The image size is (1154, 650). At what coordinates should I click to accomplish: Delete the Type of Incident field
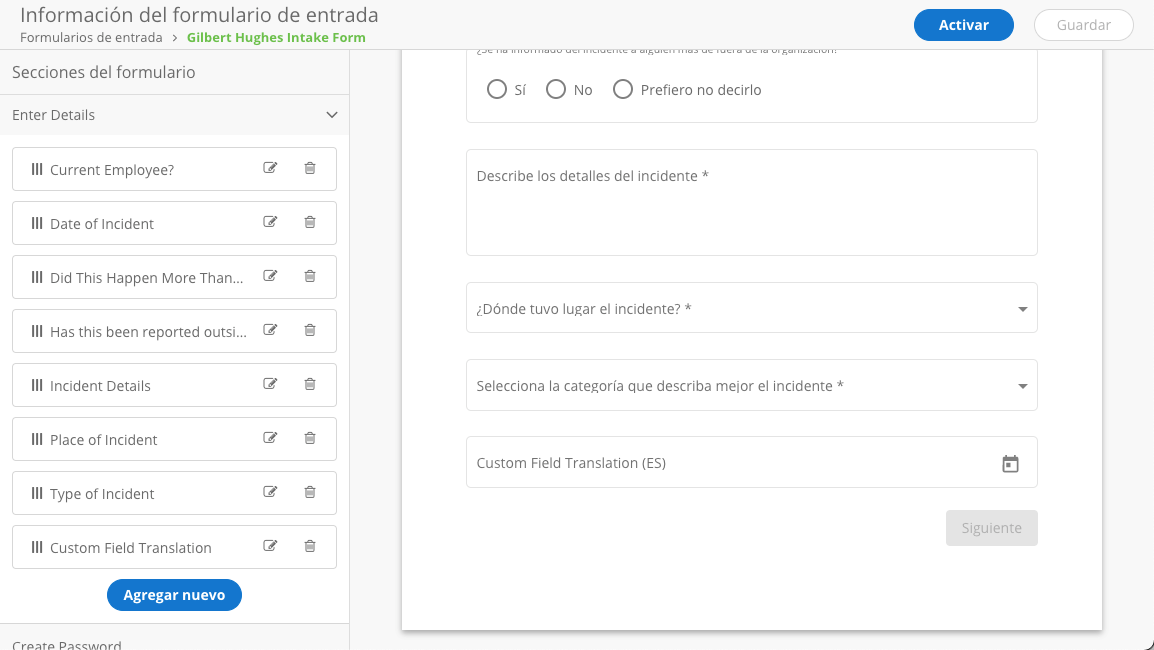point(310,492)
